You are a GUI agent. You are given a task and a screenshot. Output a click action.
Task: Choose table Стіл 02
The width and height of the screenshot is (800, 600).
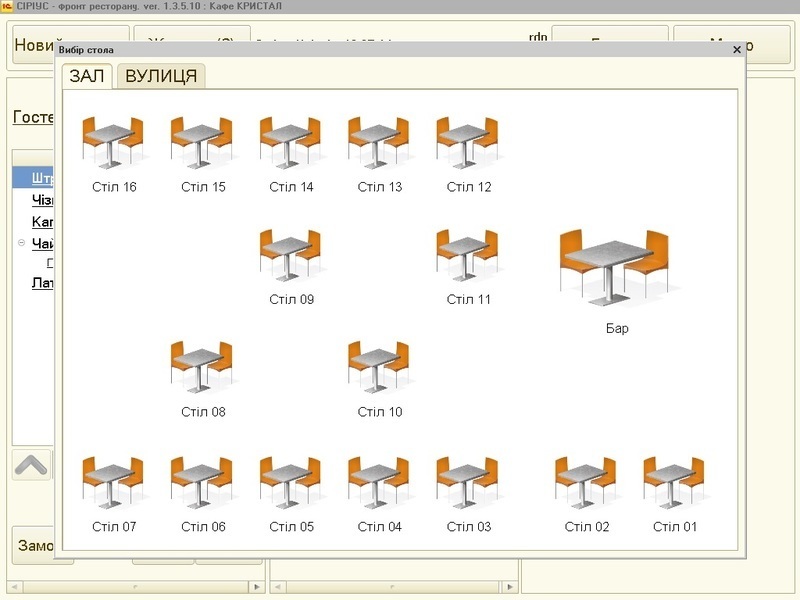[586, 482]
